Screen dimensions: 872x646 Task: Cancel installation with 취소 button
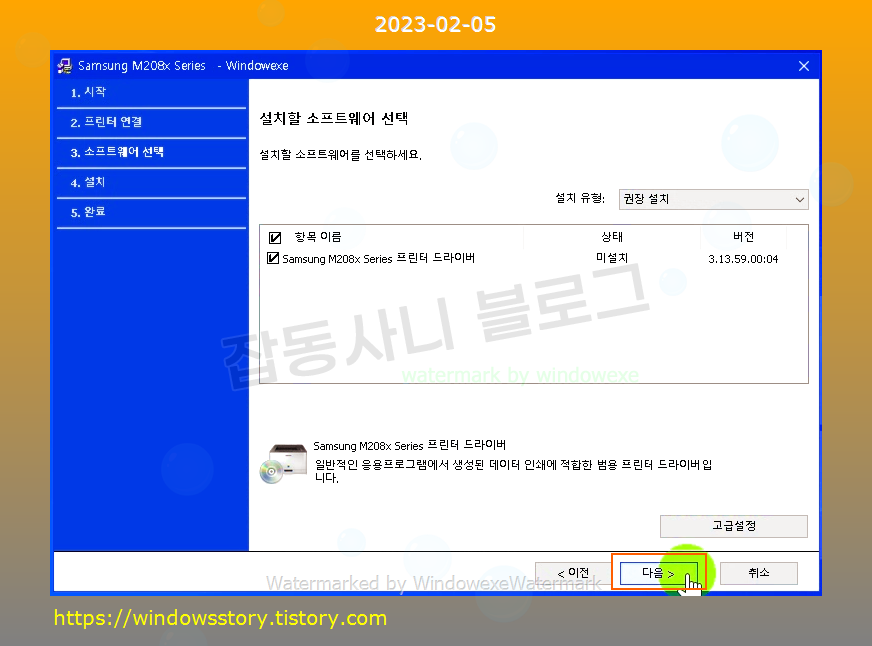click(x=759, y=573)
